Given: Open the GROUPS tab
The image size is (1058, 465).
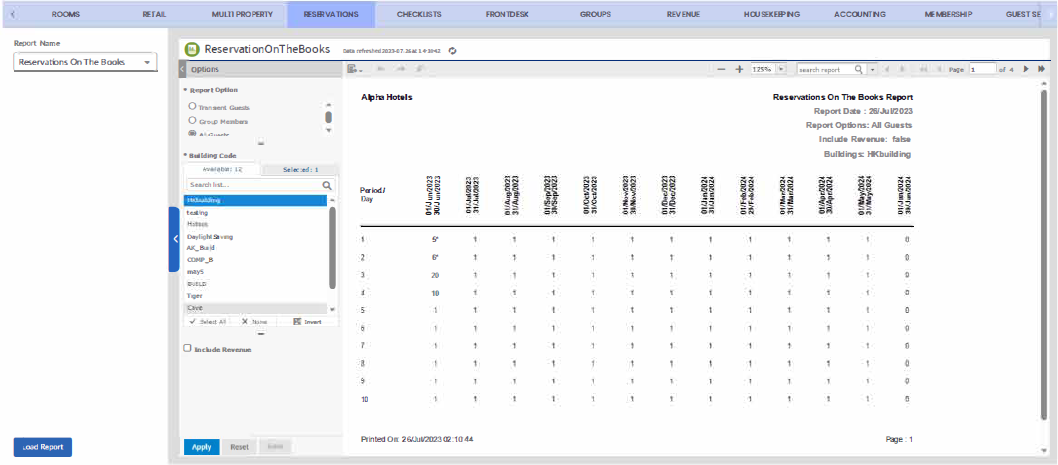Looking at the screenshot, I should coord(595,14).
